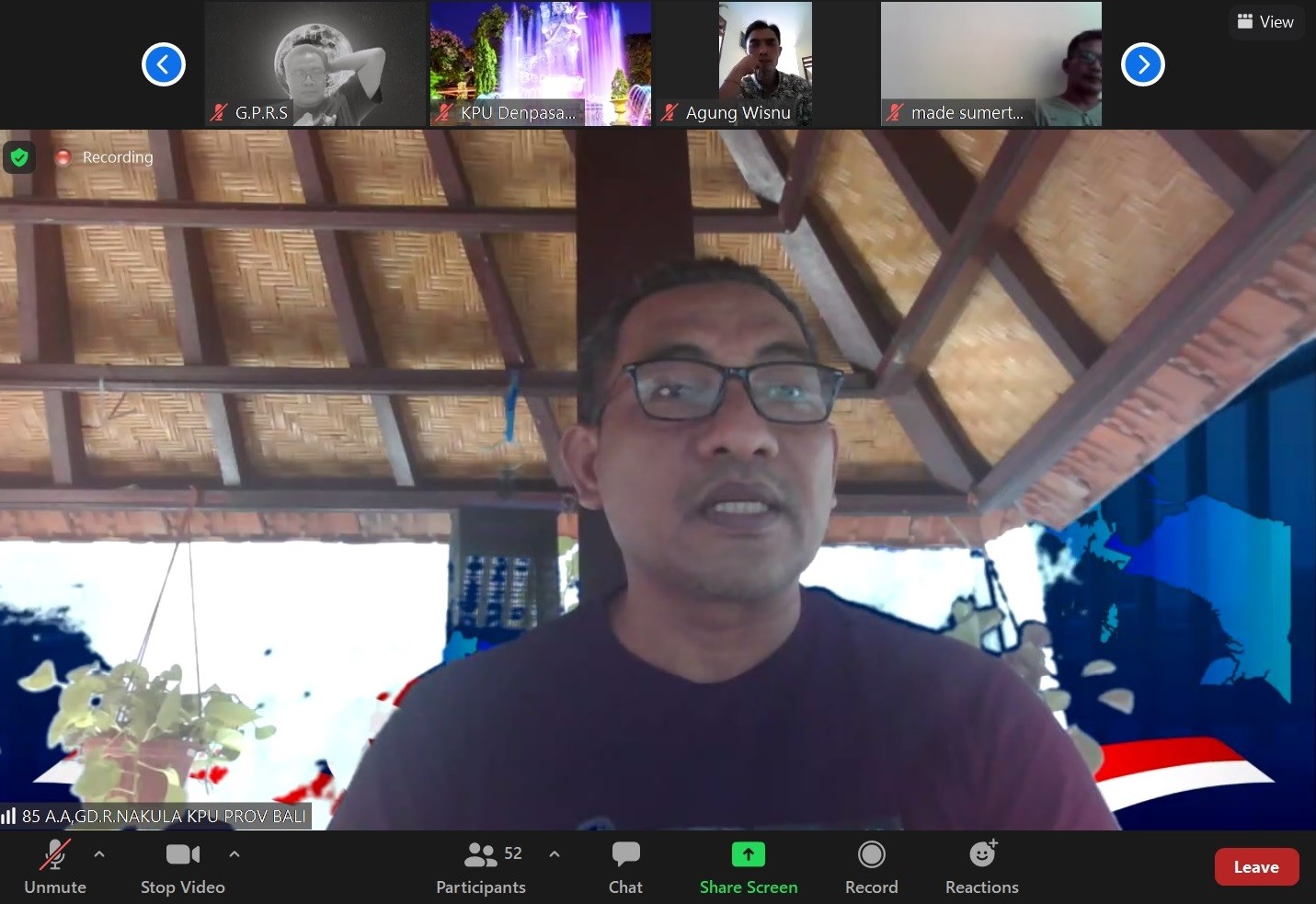Leave the meeting
This screenshot has width=1316, height=904.
[x=1255, y=866]
